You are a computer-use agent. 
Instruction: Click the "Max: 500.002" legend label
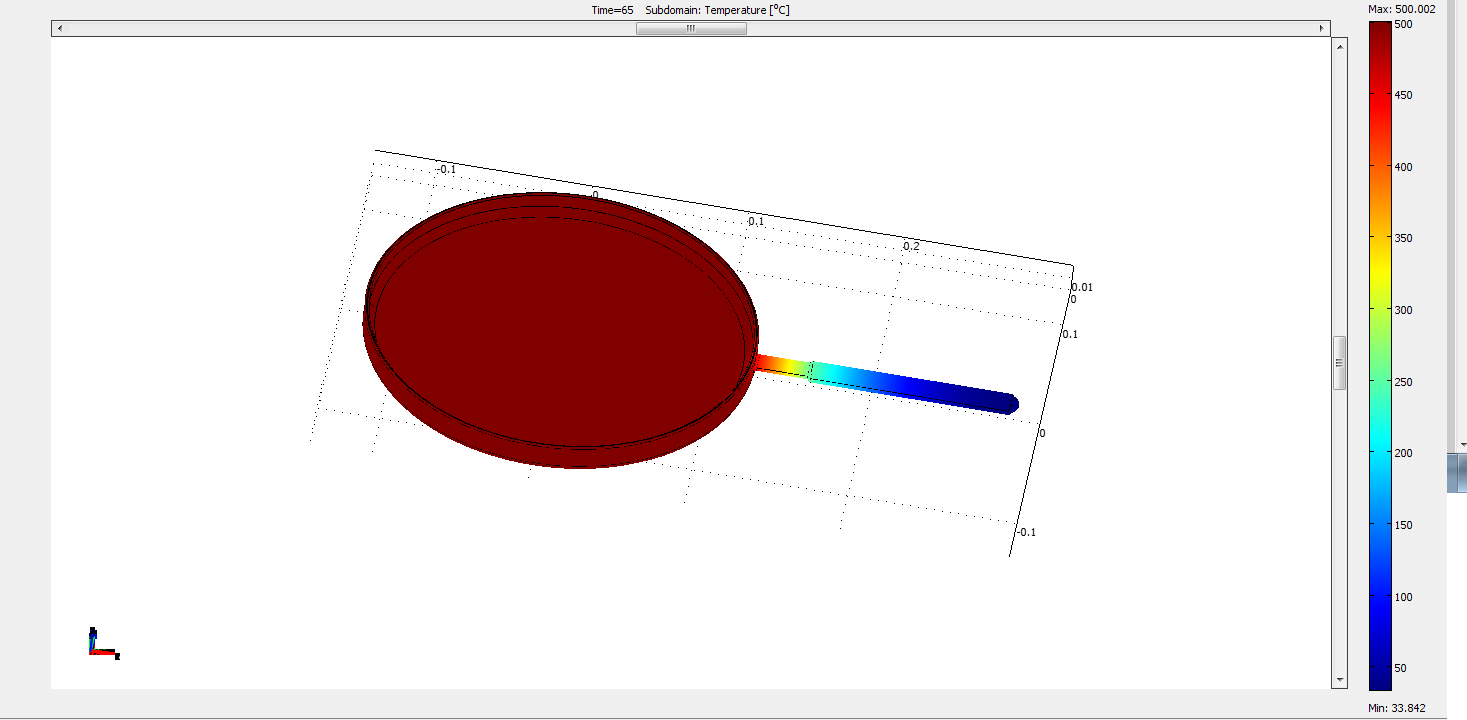[x=1402, y=9]
